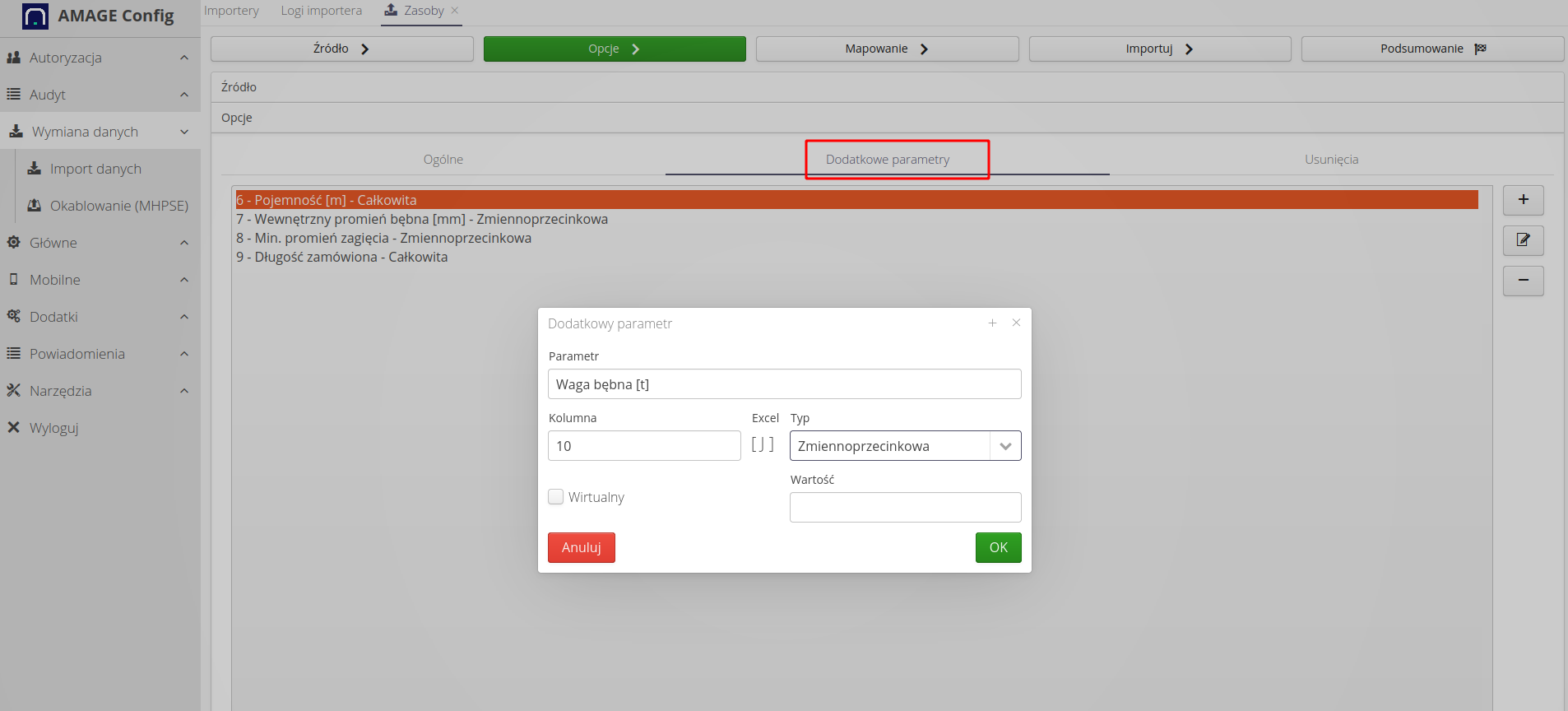
Task: Click the minus icon to remove parameter
Action: pos(1523,281)
